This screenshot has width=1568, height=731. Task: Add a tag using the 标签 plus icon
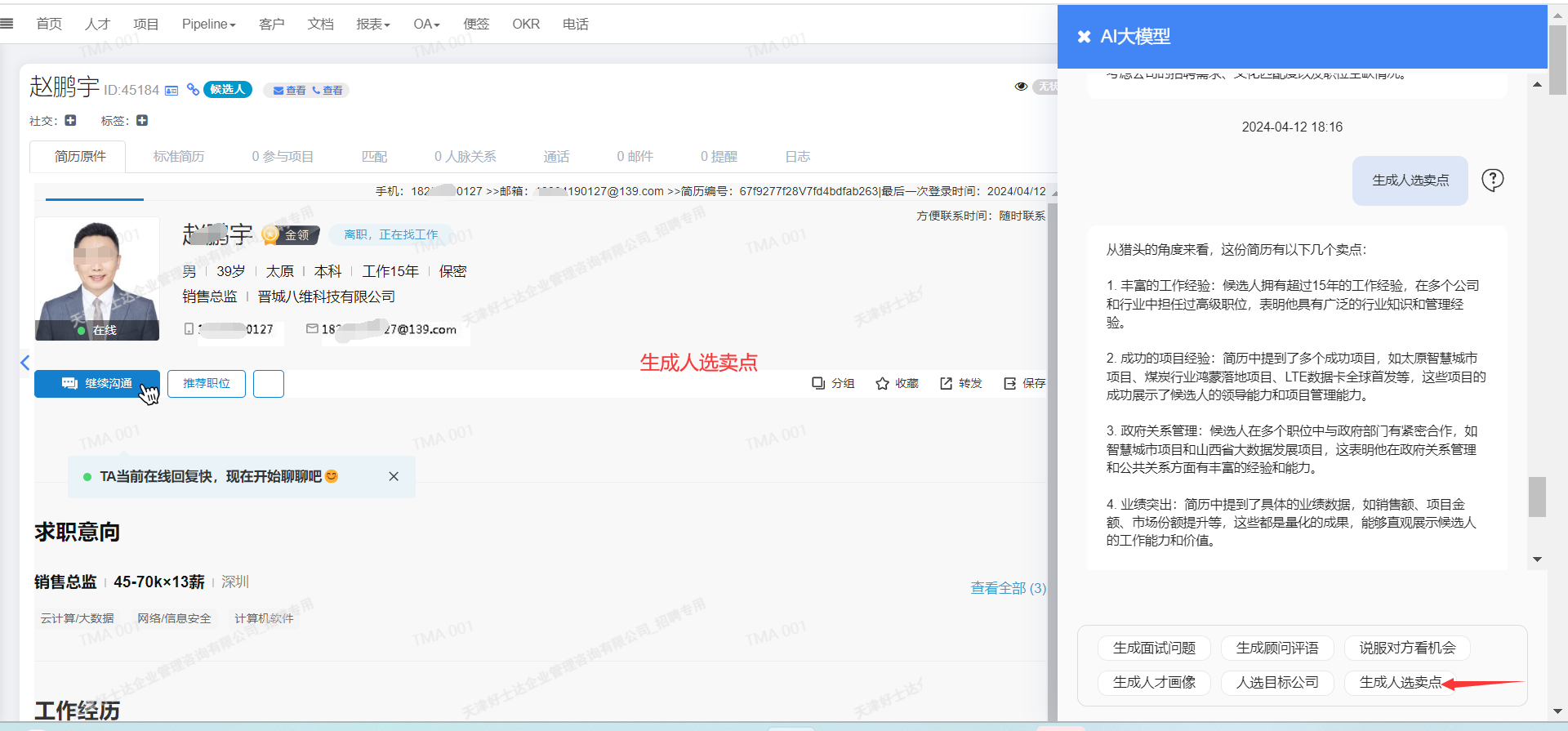[x=142, y=121]
